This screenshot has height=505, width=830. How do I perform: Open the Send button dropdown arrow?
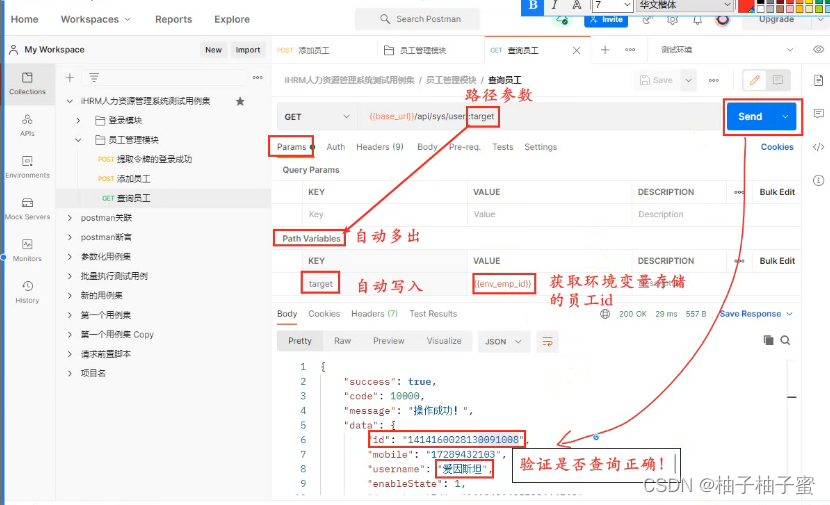pyautogui.click(x=785, y=116)
